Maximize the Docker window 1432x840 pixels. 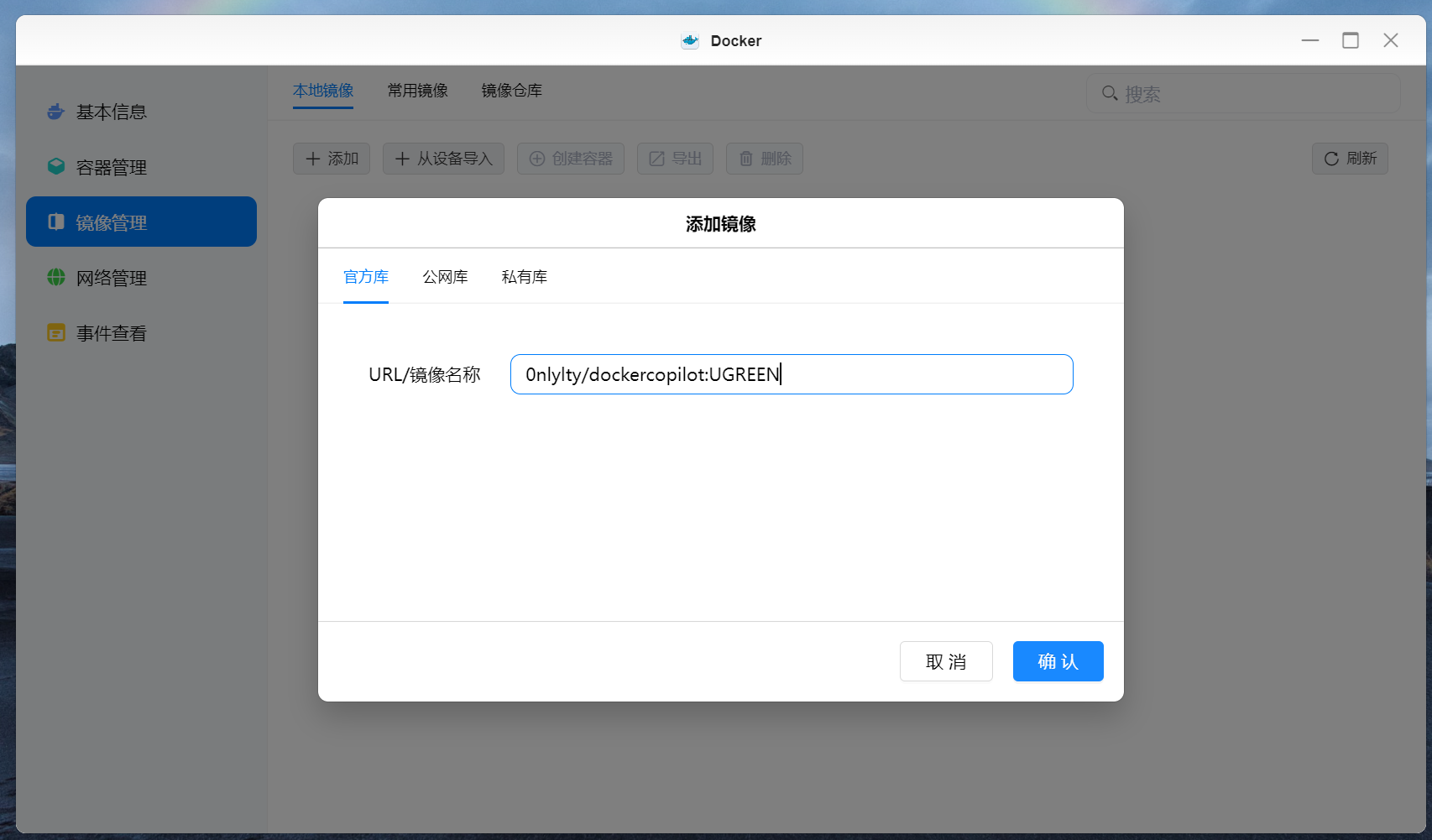coord(1351,40)
